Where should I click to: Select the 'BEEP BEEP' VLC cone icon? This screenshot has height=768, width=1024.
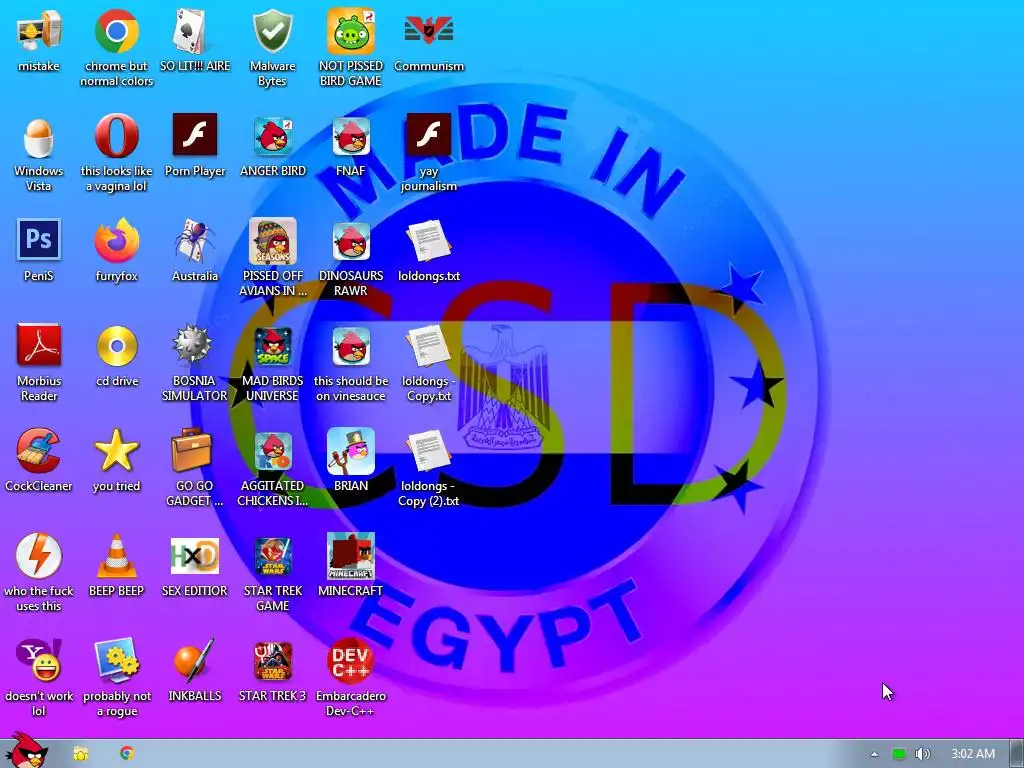pos(116,556)
